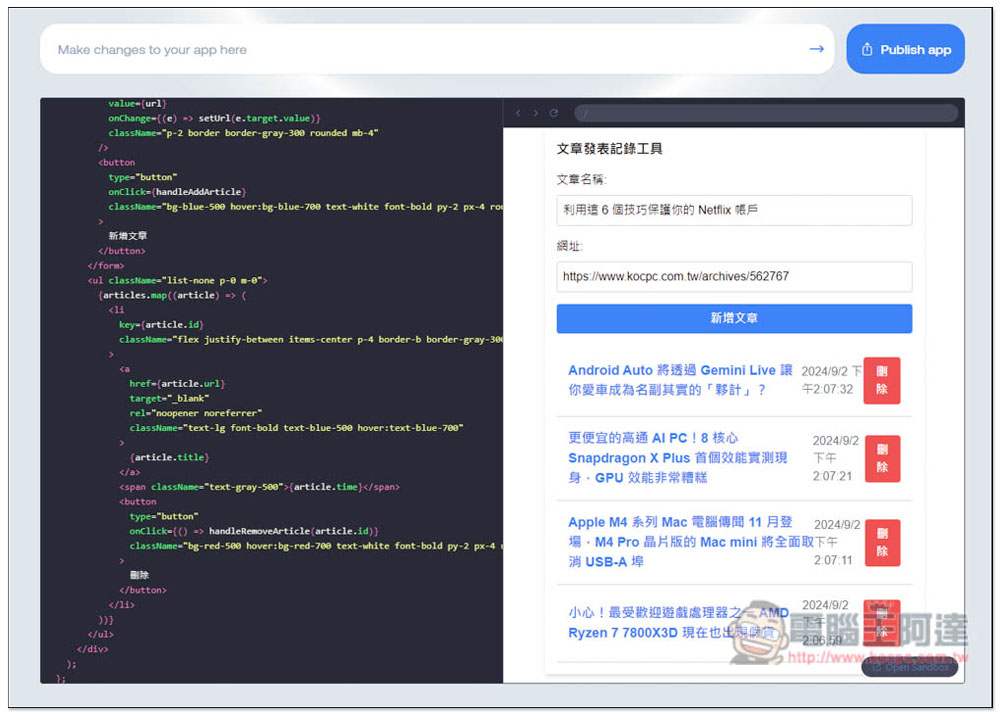1000x716 pixels.
Task: Click code line value={url}
Action: [x=137, y=103]
